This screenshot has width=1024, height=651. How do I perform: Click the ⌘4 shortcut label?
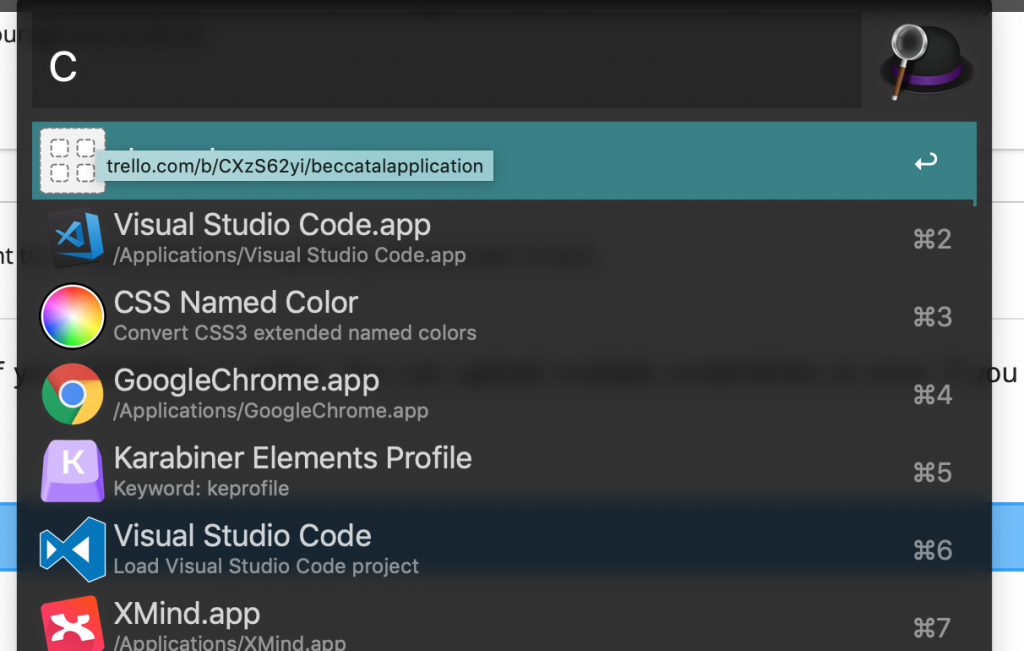pyautogui.click(x=932, y=395)
